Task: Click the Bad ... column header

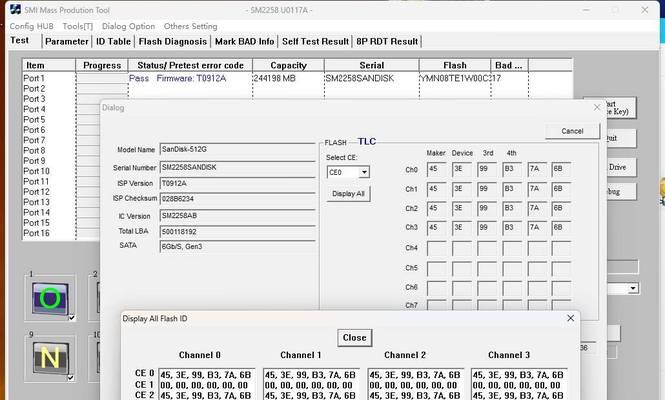Action: tap(509, 65)
